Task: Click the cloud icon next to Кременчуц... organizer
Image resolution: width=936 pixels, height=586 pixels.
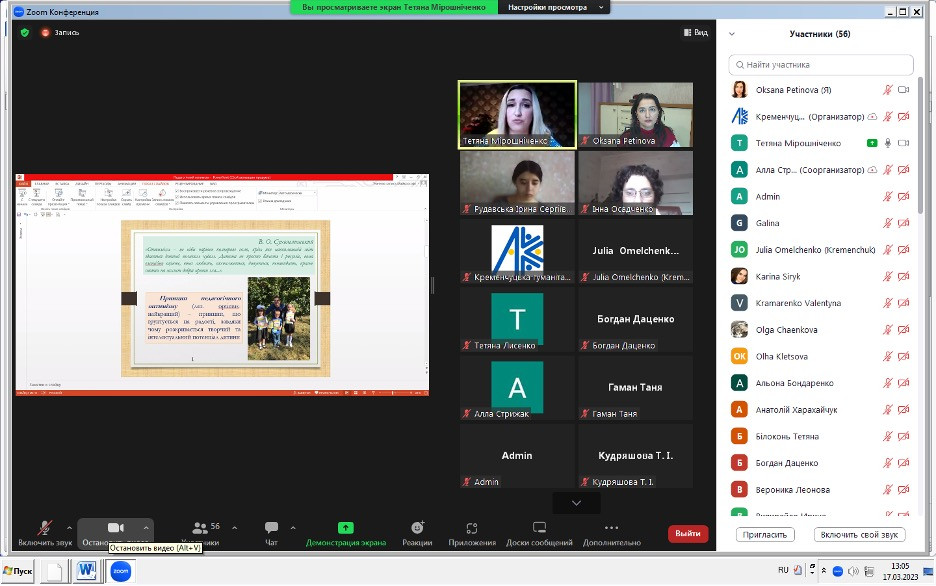Action: 872,117
